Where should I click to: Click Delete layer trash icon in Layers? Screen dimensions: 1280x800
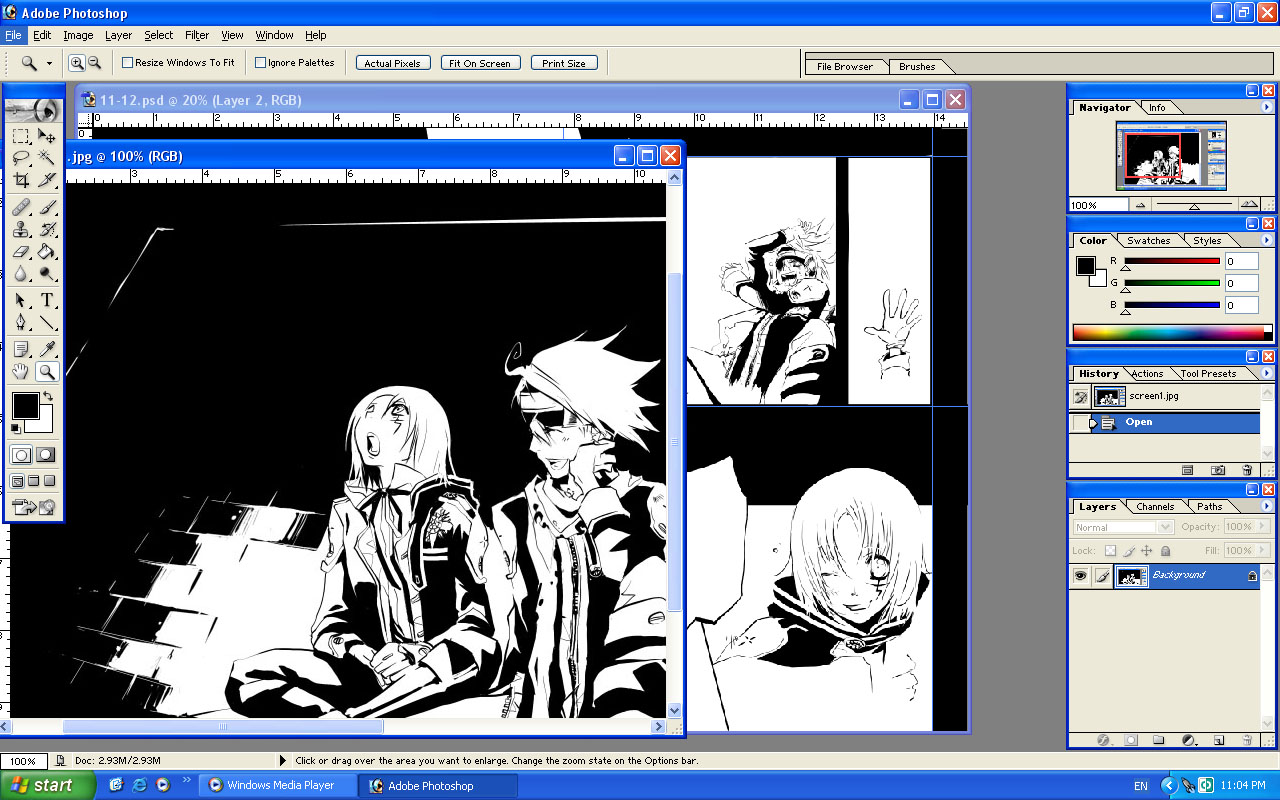[x=1247, y=741]
